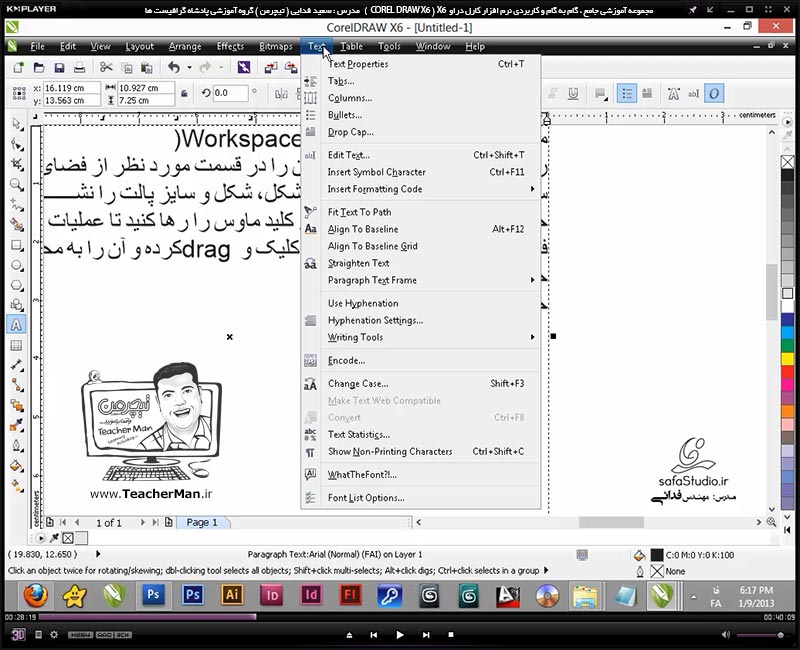Click the Import icon in toolbar

270,67
